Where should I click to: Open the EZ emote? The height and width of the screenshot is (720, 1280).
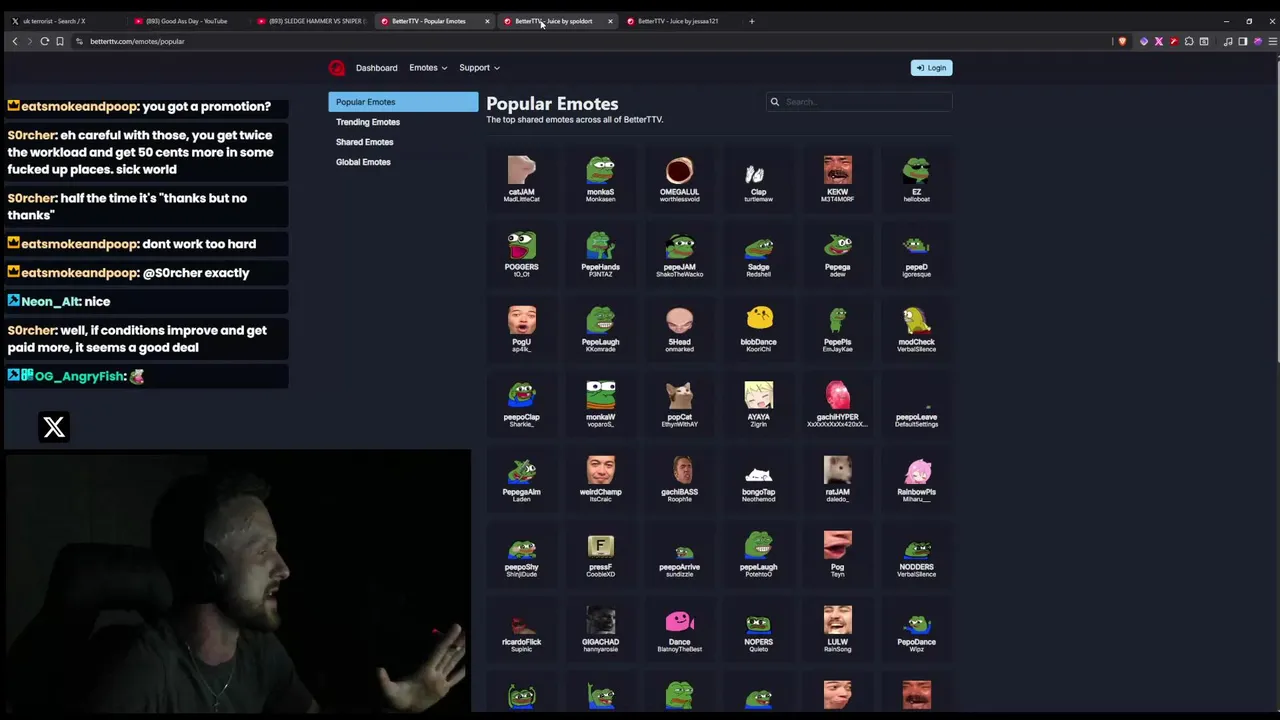[916, 179]
